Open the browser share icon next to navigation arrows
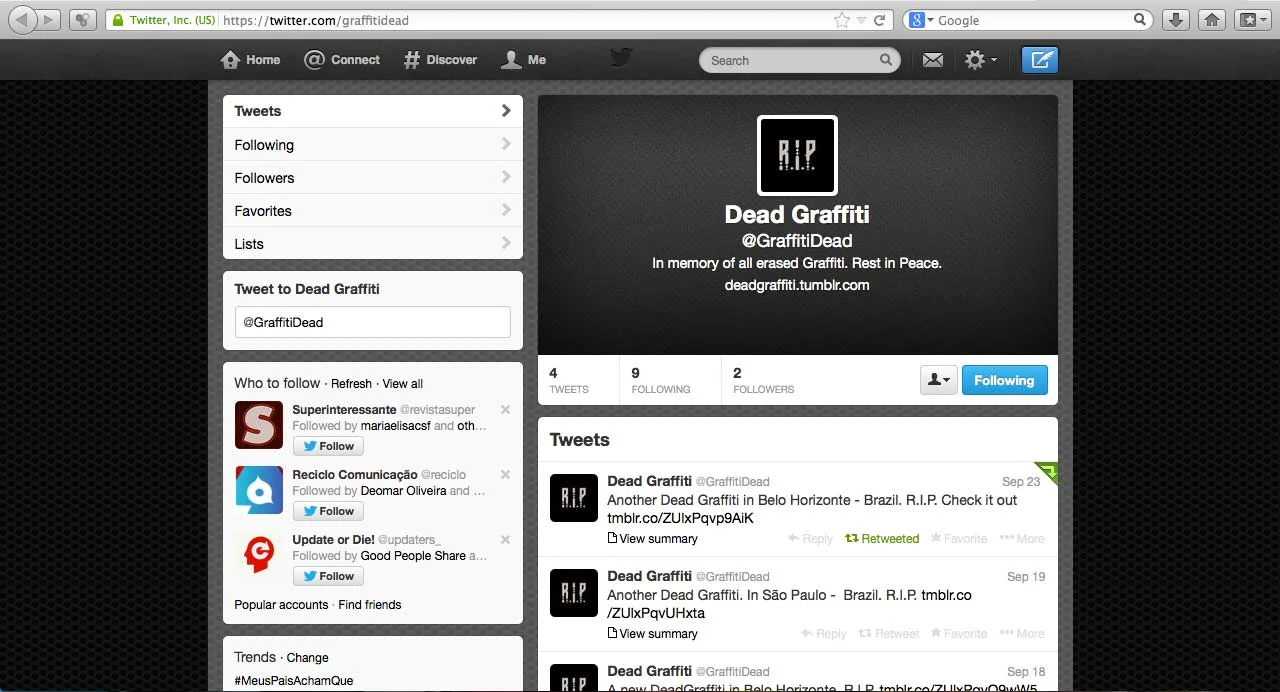Viewport: 1280px width, 692px height. click(83, 20)
